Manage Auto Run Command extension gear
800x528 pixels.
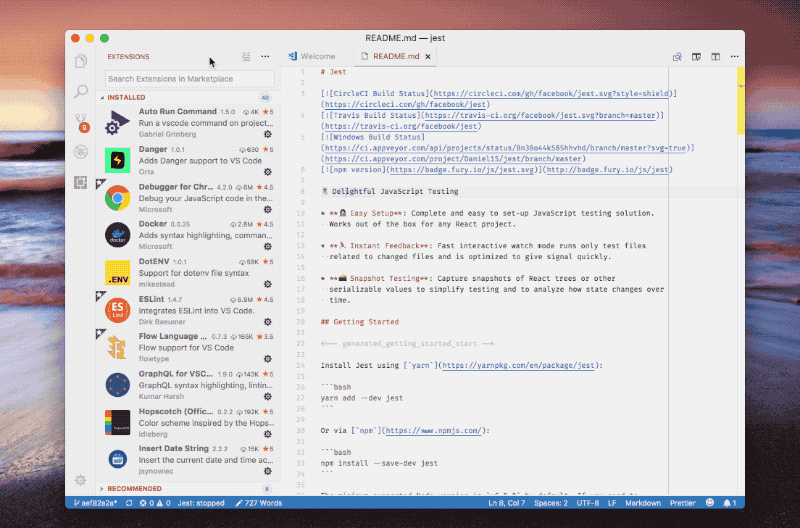coord(268,134)
